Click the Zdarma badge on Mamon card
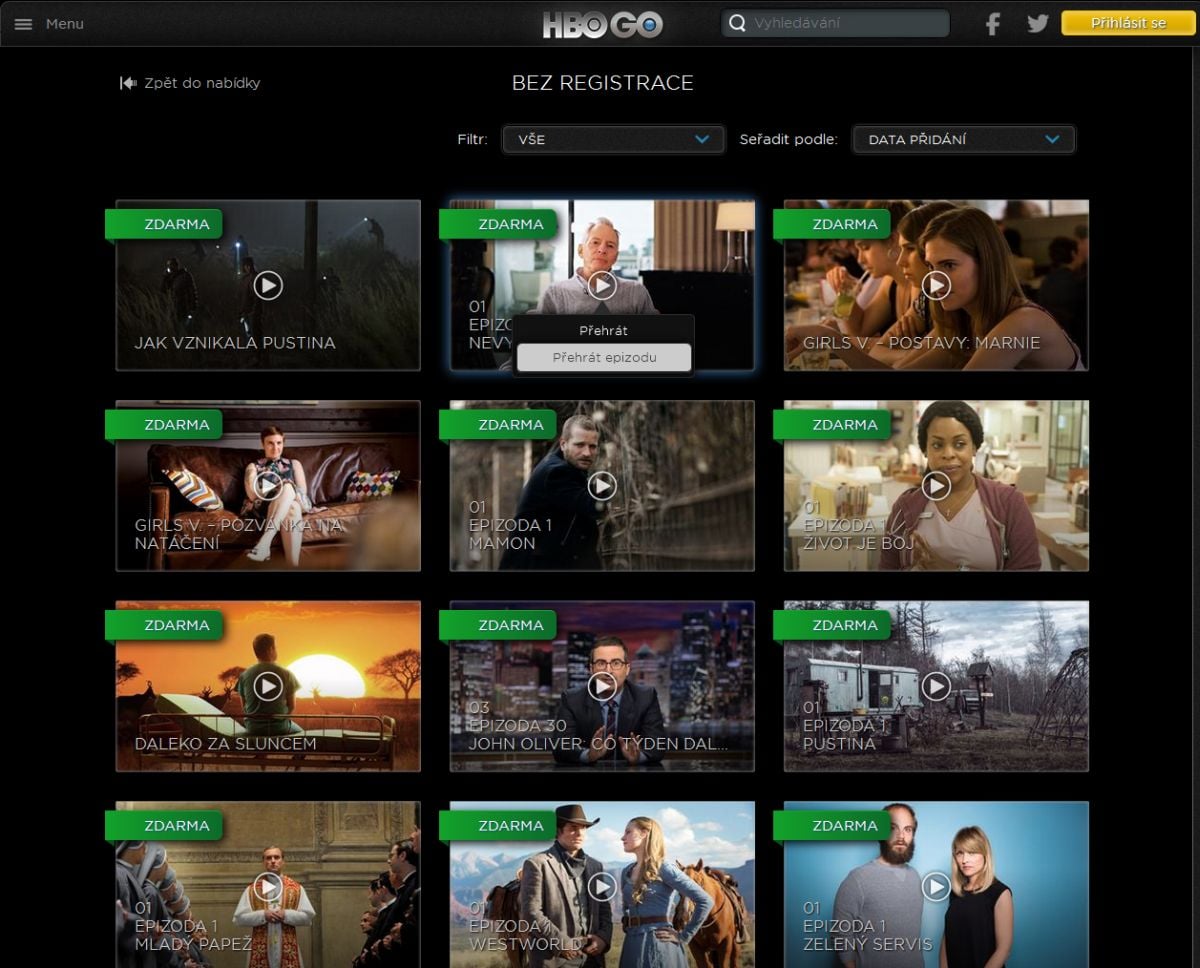Viewport: 1200px width, 968px height. coord(499,425)
